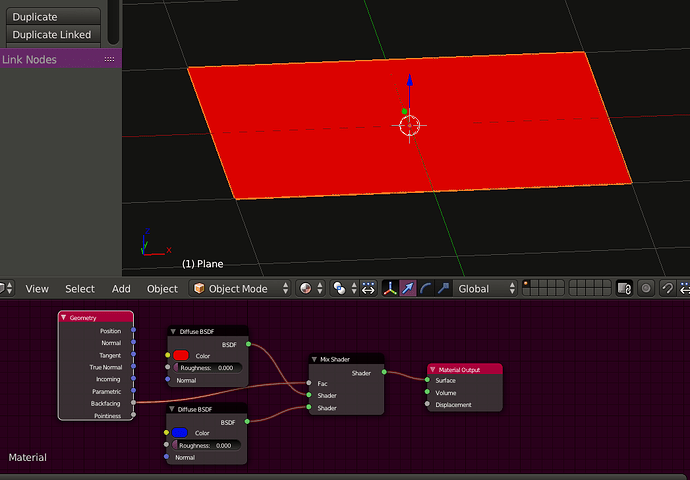Collapse the red Diffuse BSDF node

point(173,331)
